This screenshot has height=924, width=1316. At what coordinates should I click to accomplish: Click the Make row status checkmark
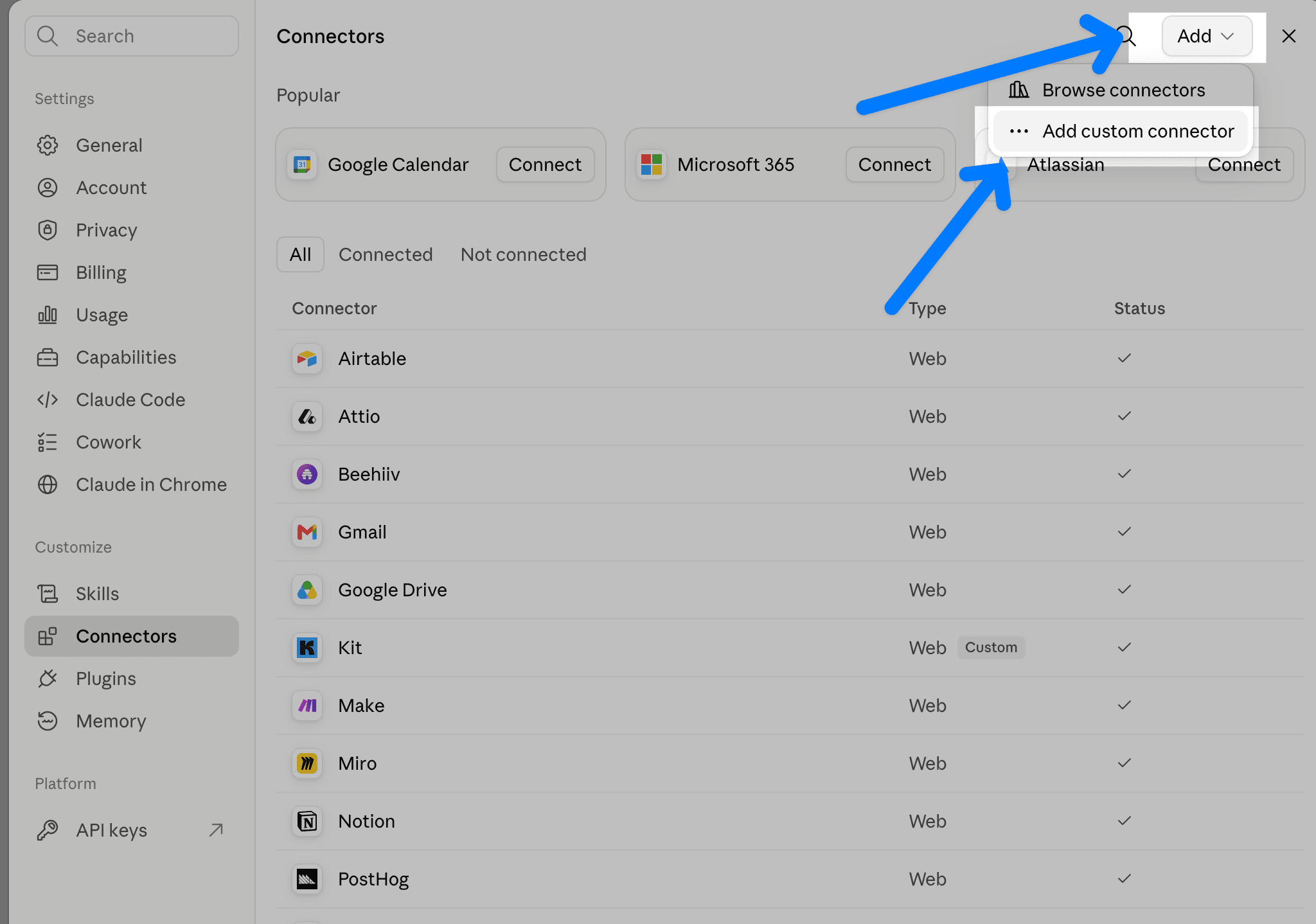pyautogui.click(x=1124, y=705)
